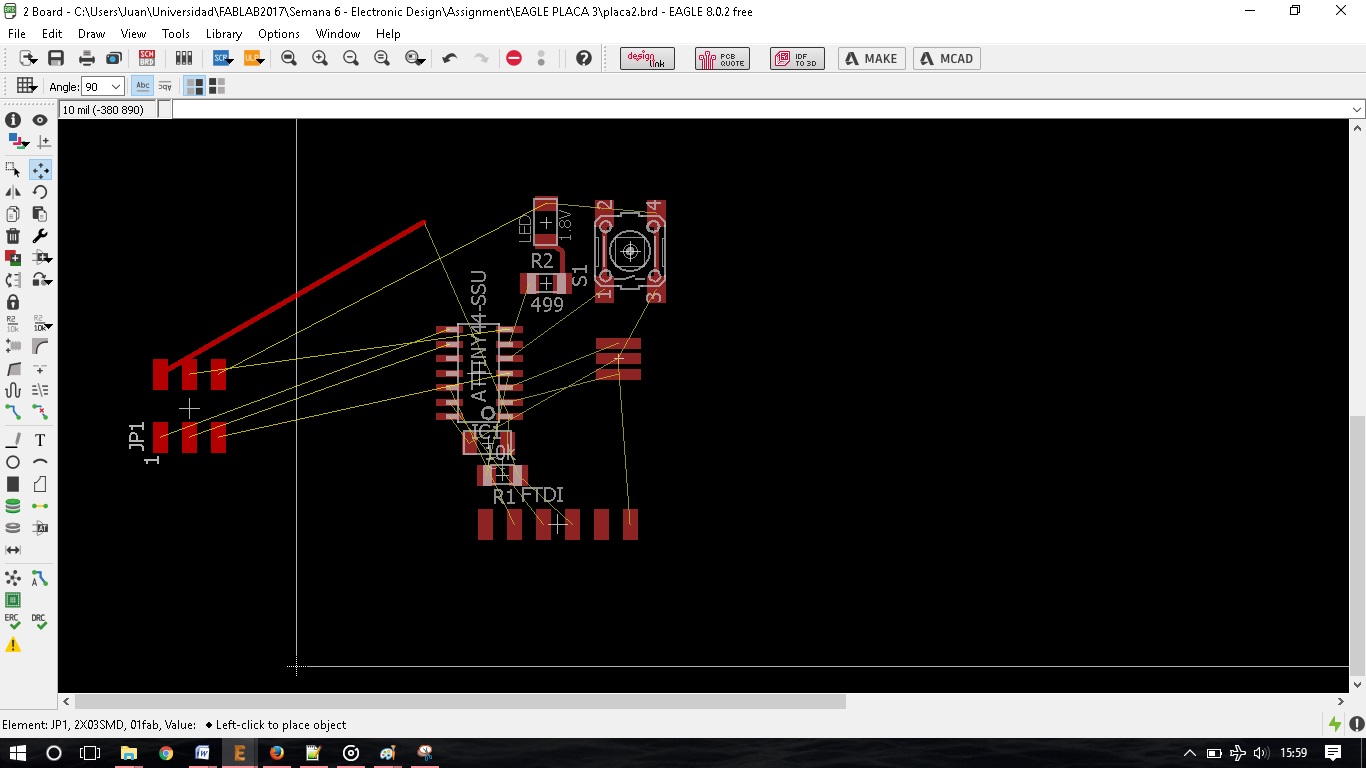Toggle mirrored text orientation button
This screenshot has height=768, width=1366.
(x=165, y=87)
